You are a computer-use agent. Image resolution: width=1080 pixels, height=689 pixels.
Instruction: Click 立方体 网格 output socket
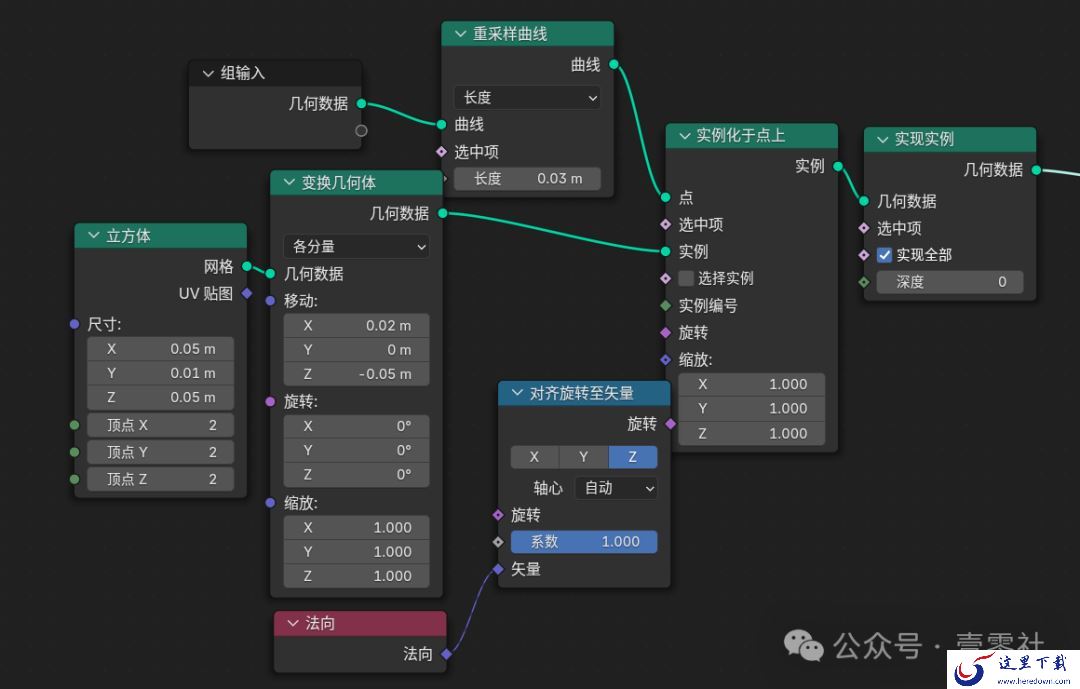coord(247,267)
